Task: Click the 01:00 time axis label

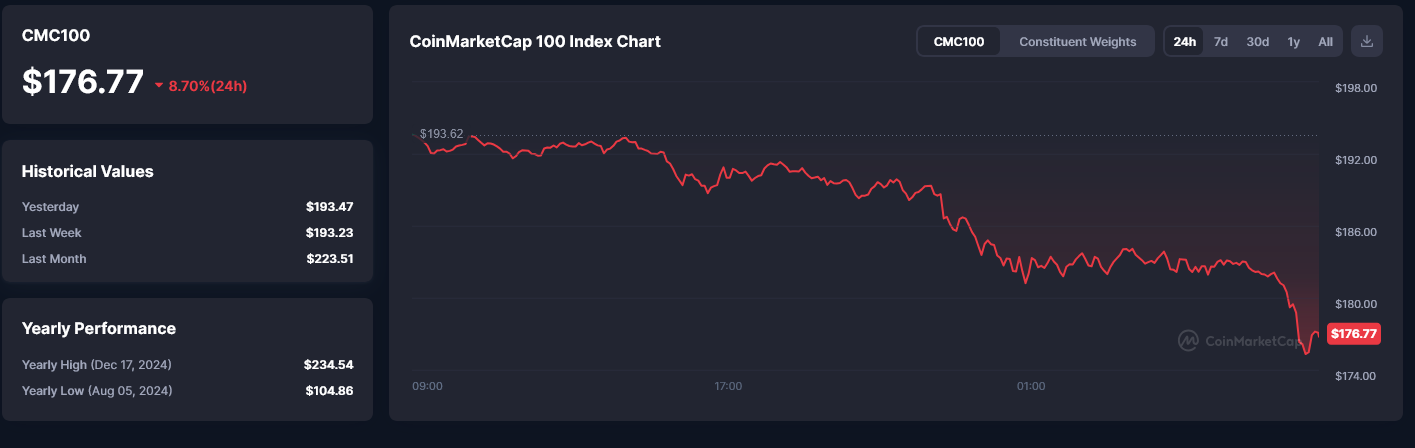Action: 1030,386
